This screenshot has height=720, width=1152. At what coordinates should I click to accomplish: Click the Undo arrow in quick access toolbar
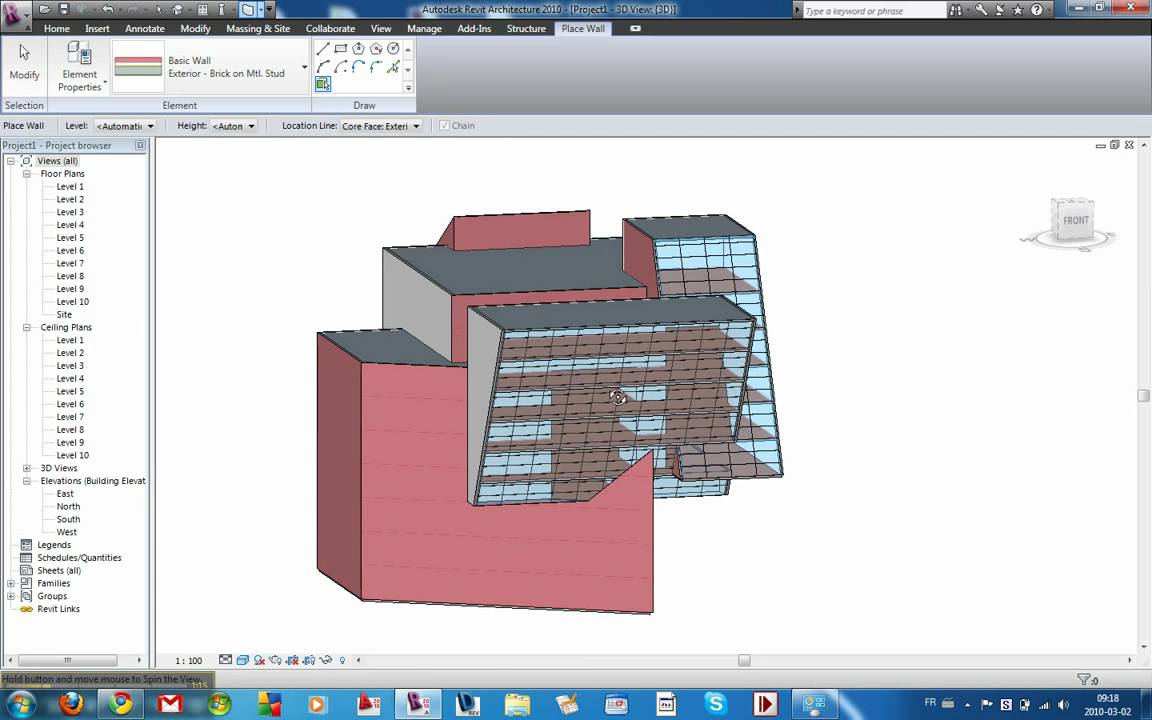108,10
